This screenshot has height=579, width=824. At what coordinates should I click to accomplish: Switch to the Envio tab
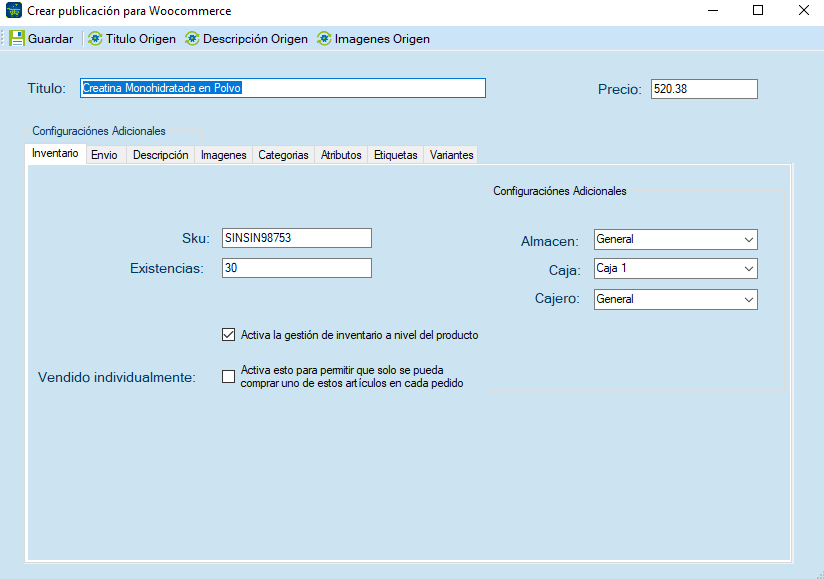click(x=104, y=155)
